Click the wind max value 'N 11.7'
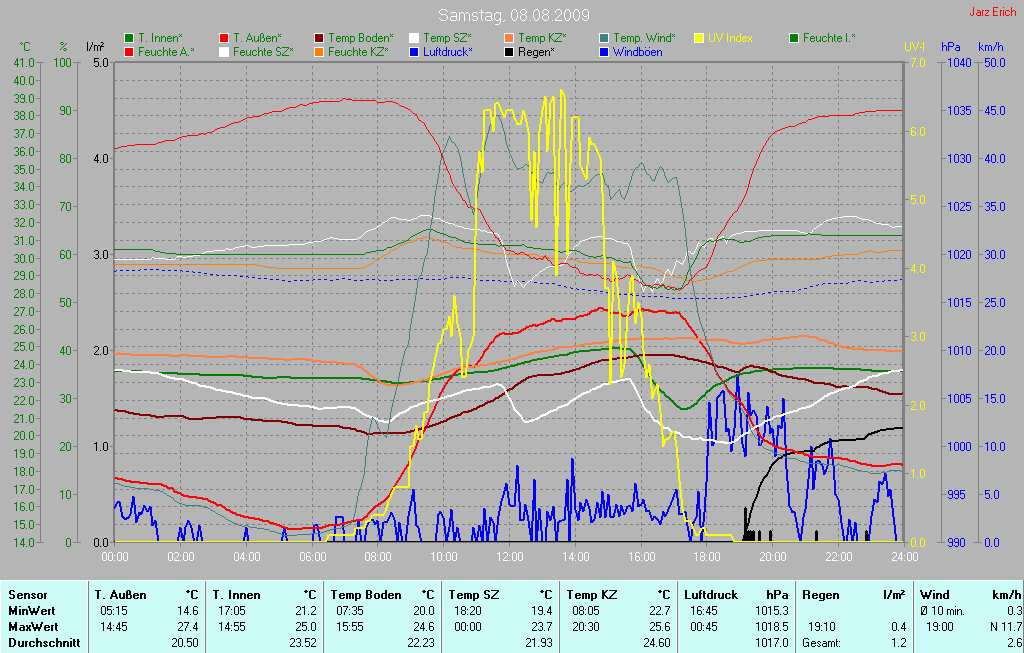 (x=1006, y=627)
